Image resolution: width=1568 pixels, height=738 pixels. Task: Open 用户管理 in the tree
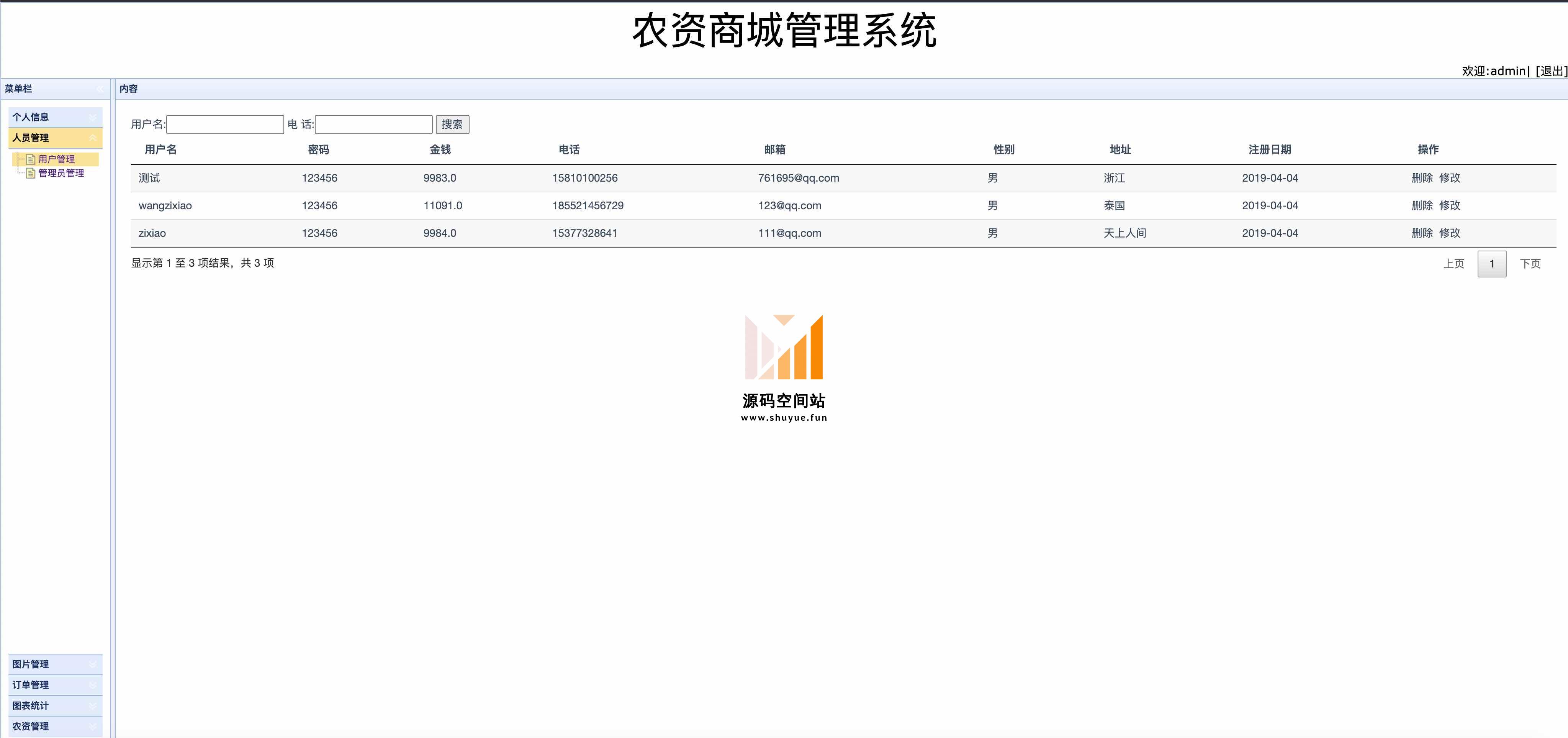pyautogui.click(x=57, y=159)
